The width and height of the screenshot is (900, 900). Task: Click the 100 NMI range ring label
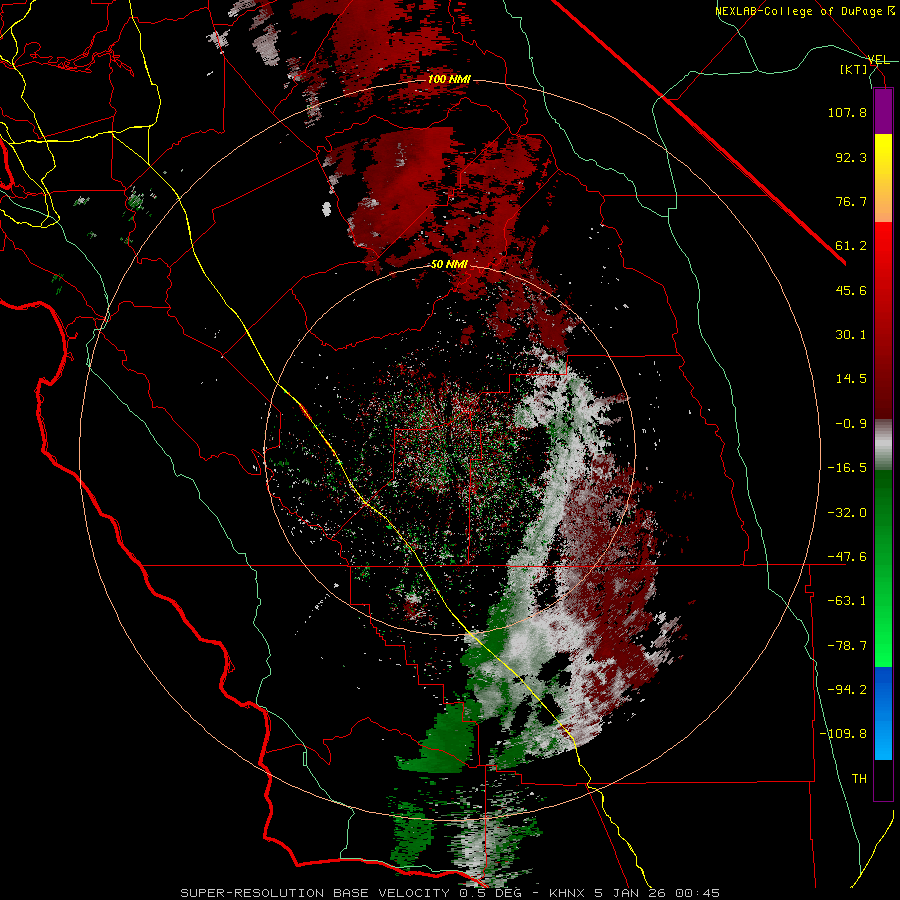[449, 79]
